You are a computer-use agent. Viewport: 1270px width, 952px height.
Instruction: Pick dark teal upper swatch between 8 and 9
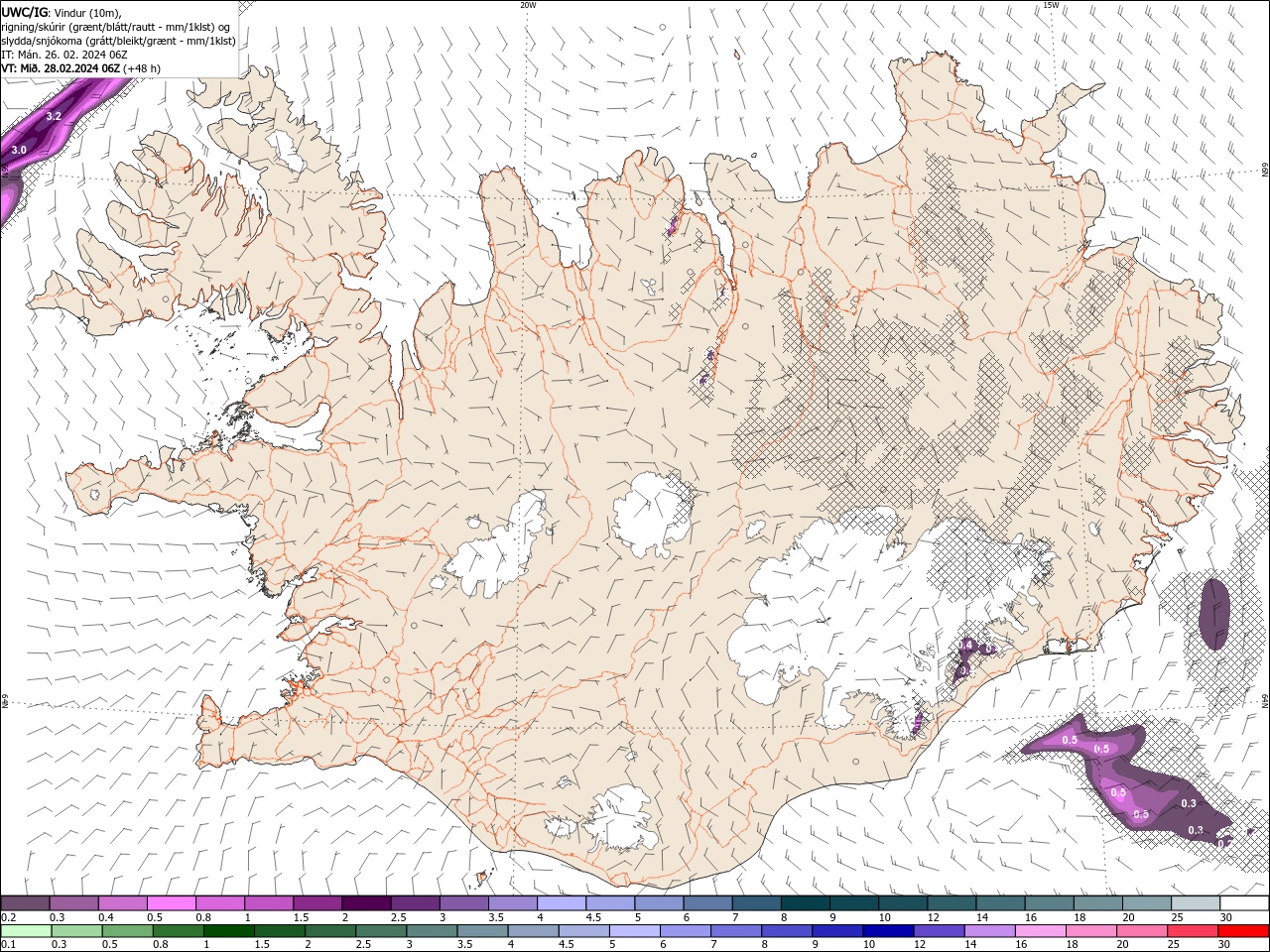click(x=805, y=902)
